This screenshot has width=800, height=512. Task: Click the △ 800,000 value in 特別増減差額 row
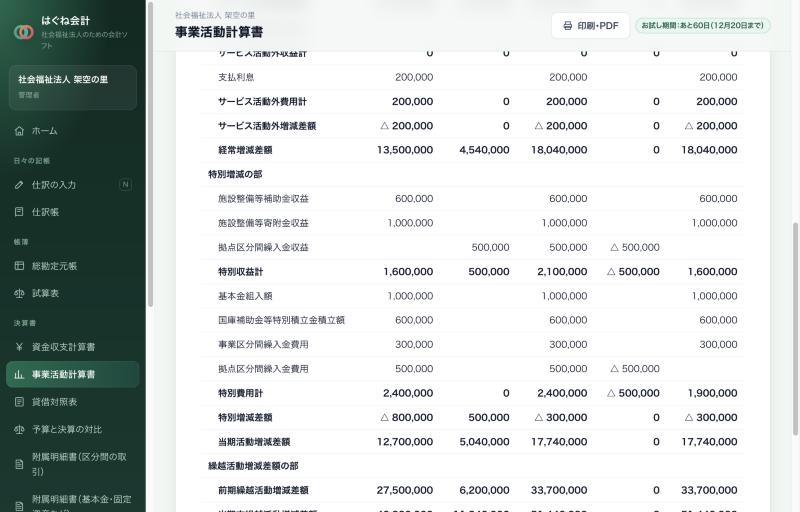(407, 418)
